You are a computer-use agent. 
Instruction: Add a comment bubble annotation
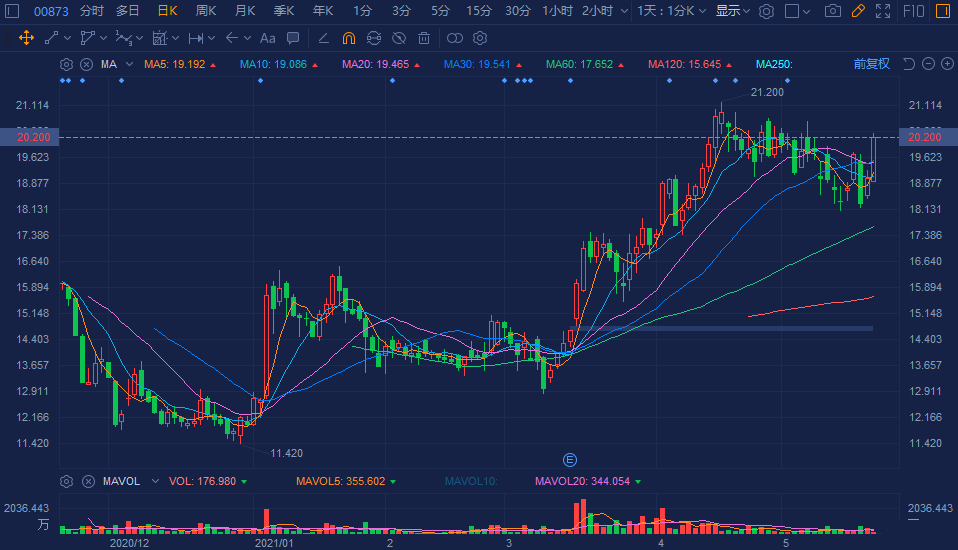pos(292,38)
